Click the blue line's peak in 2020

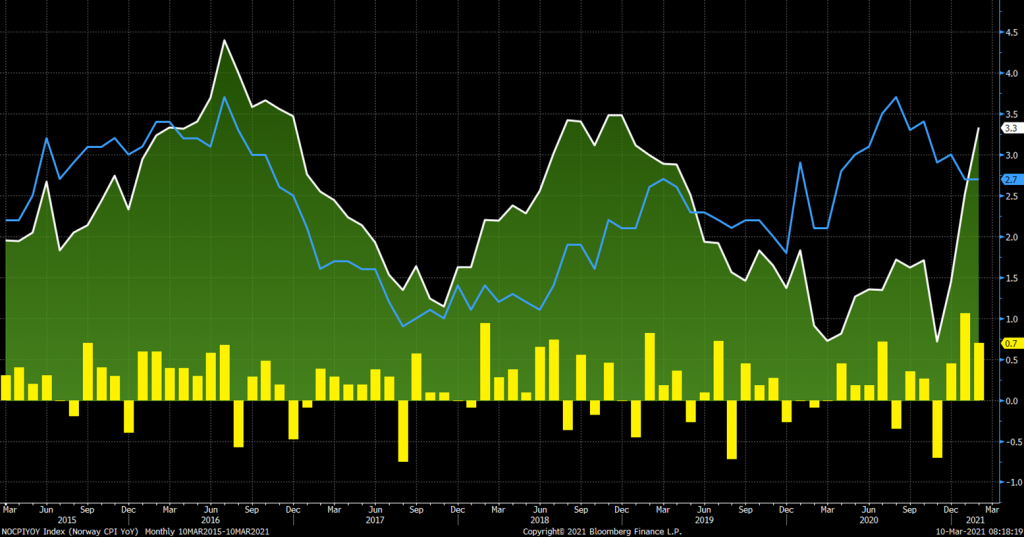pyautogui.click(x=896, y=97)
